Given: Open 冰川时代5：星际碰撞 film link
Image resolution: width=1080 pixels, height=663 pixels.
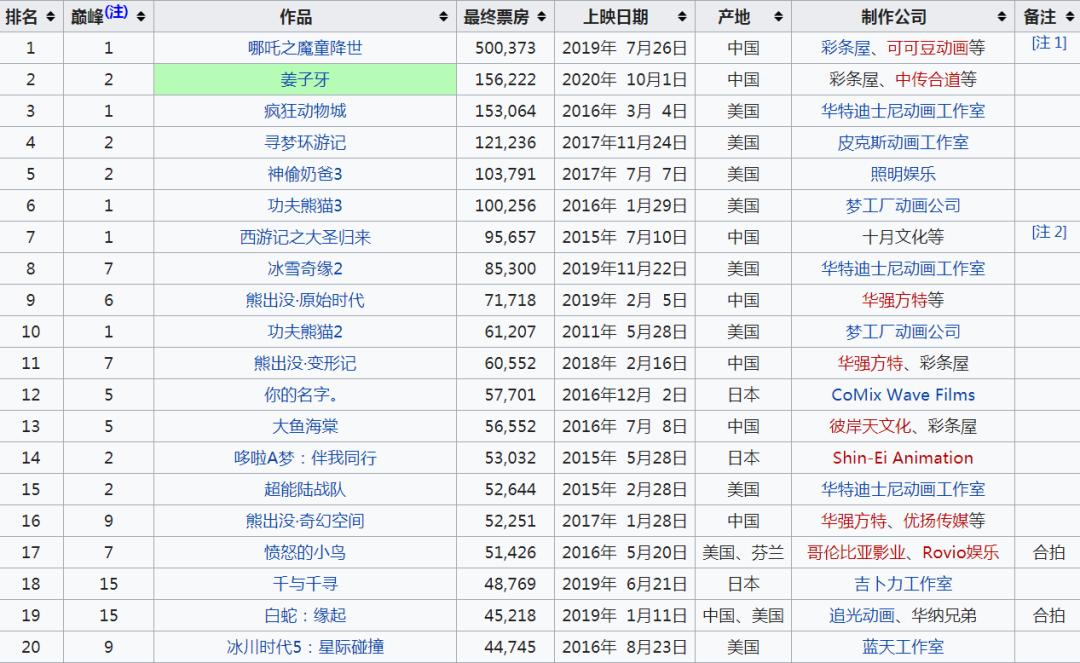Looking at the screenshot, I should (305, 647).
